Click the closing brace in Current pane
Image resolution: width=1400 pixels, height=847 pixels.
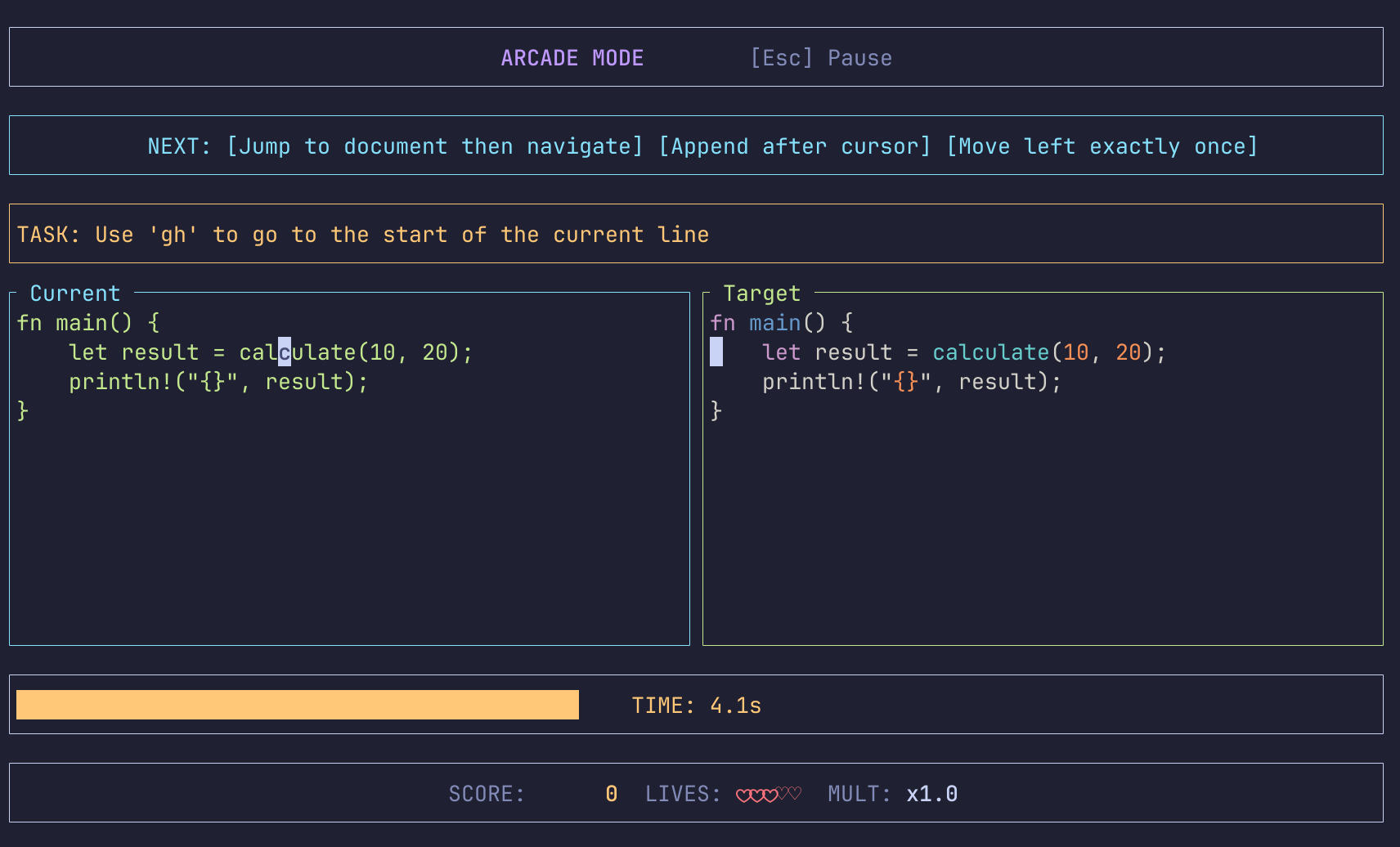(x=23, y=410)
